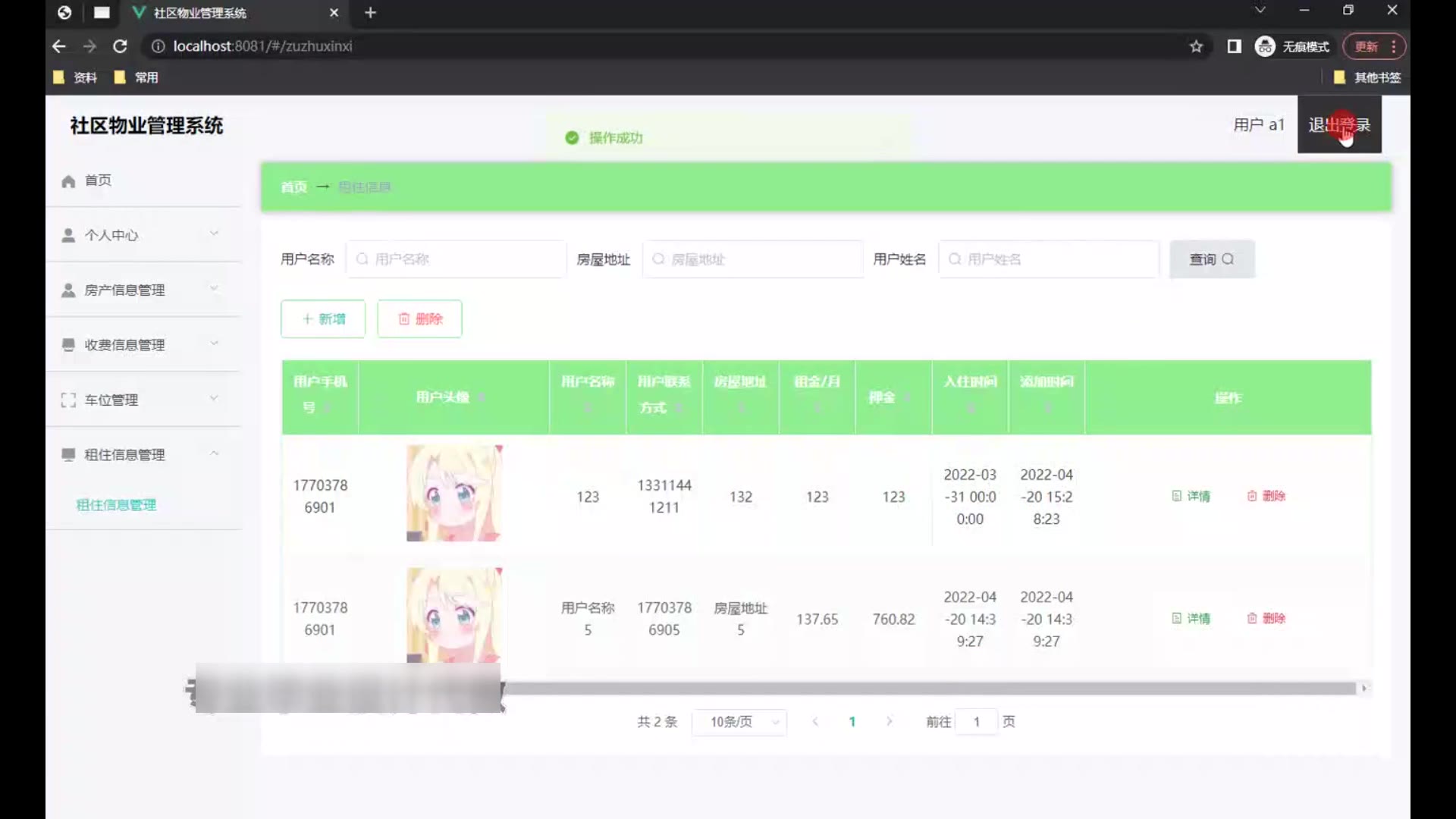Open the 10条/页 page size dropdown
Screen dimensions: 1456x819
[x=739, y=722]
